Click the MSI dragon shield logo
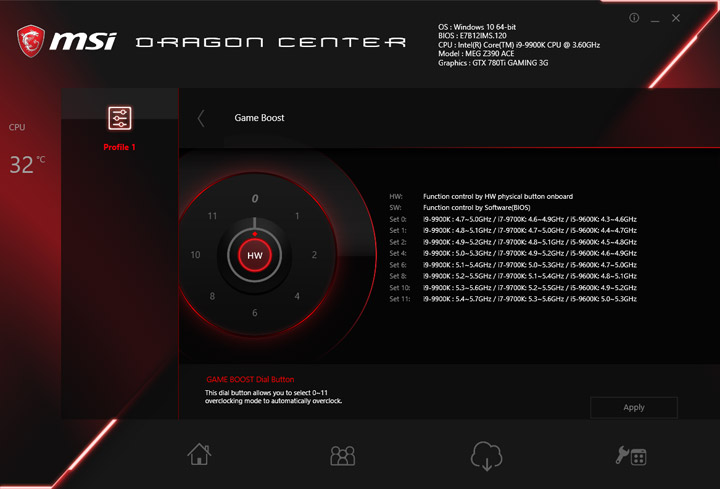Screen dimensions: 720x489 [31, 41]
